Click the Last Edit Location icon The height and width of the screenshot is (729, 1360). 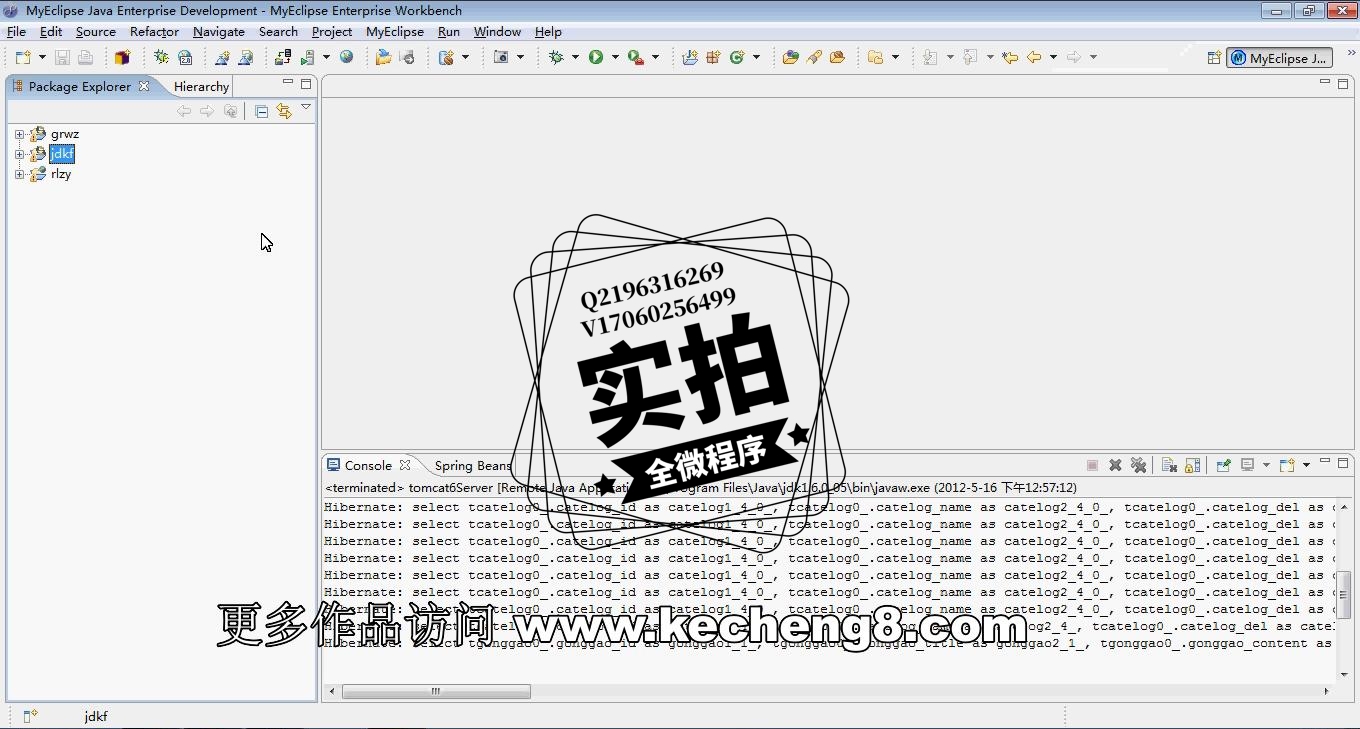[1010, 58]
